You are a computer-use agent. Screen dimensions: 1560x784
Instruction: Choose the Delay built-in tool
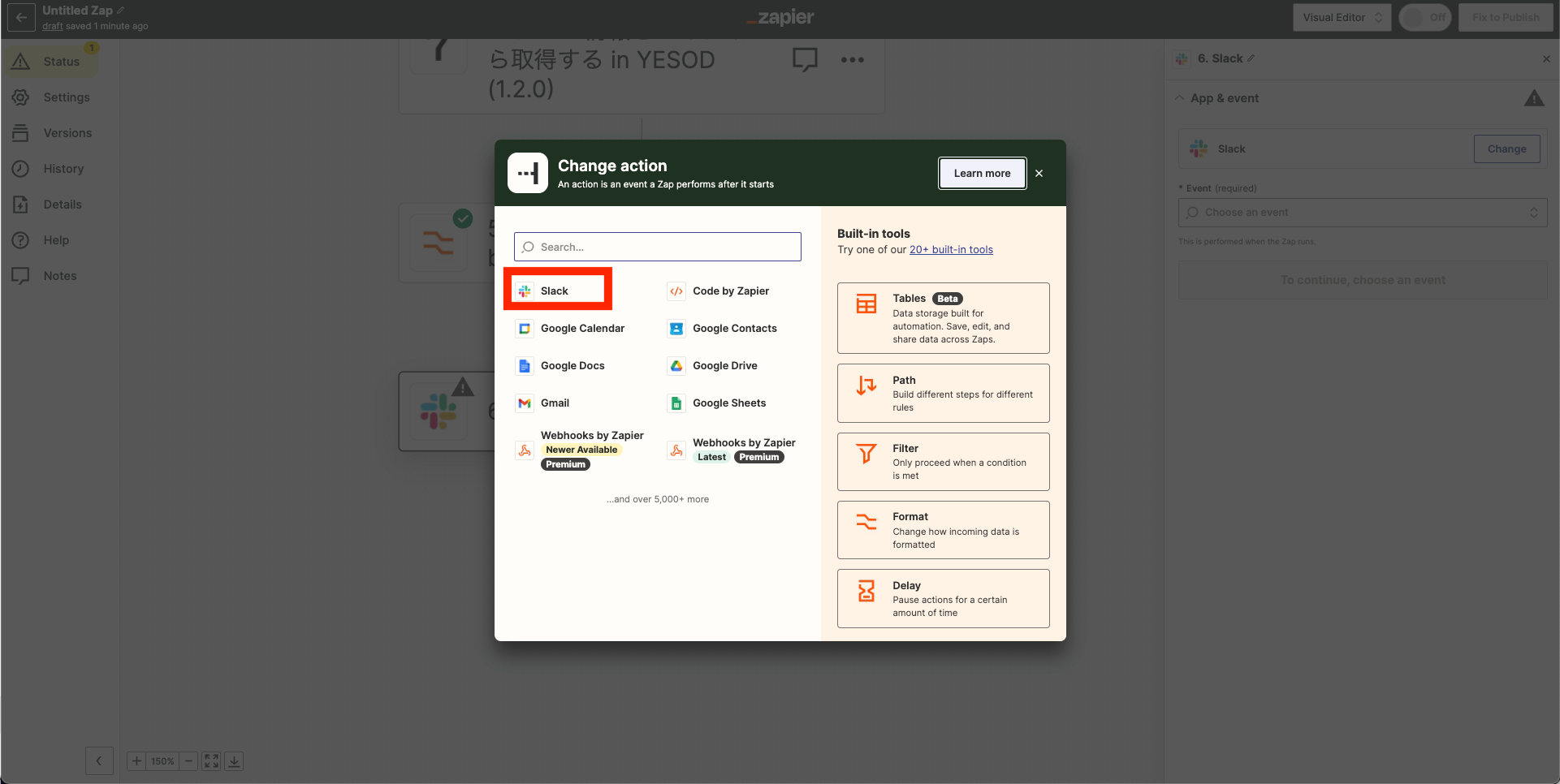point(943,598)
